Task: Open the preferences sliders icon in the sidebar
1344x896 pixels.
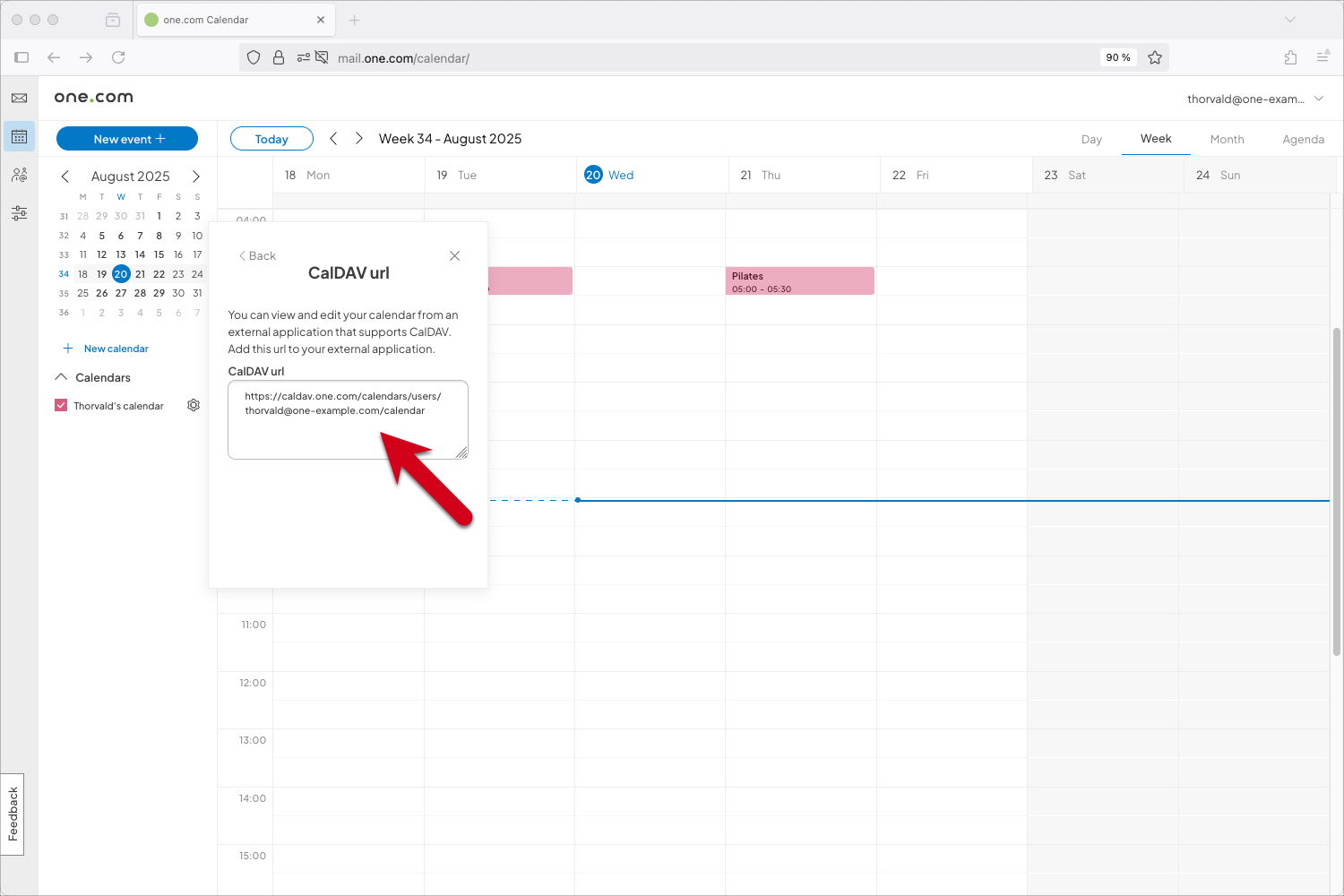Action: (19, 213)
